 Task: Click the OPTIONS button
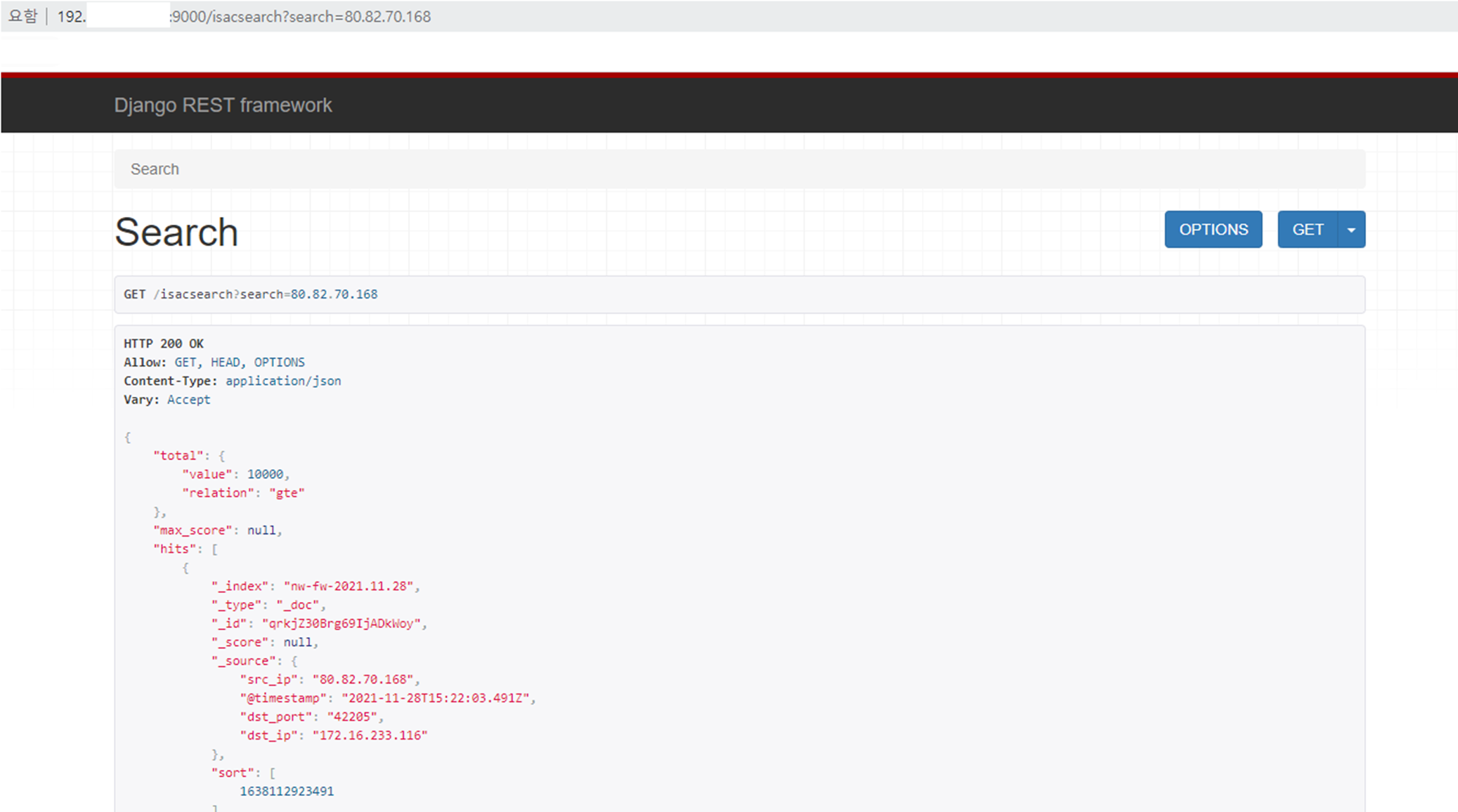(1213, 230)
